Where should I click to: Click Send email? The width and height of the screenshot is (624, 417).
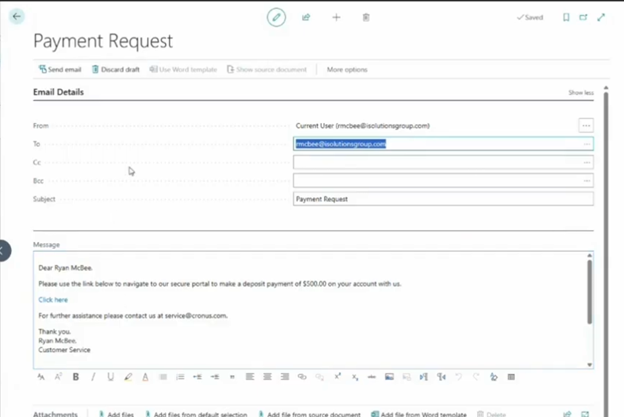tap(60, 69)
